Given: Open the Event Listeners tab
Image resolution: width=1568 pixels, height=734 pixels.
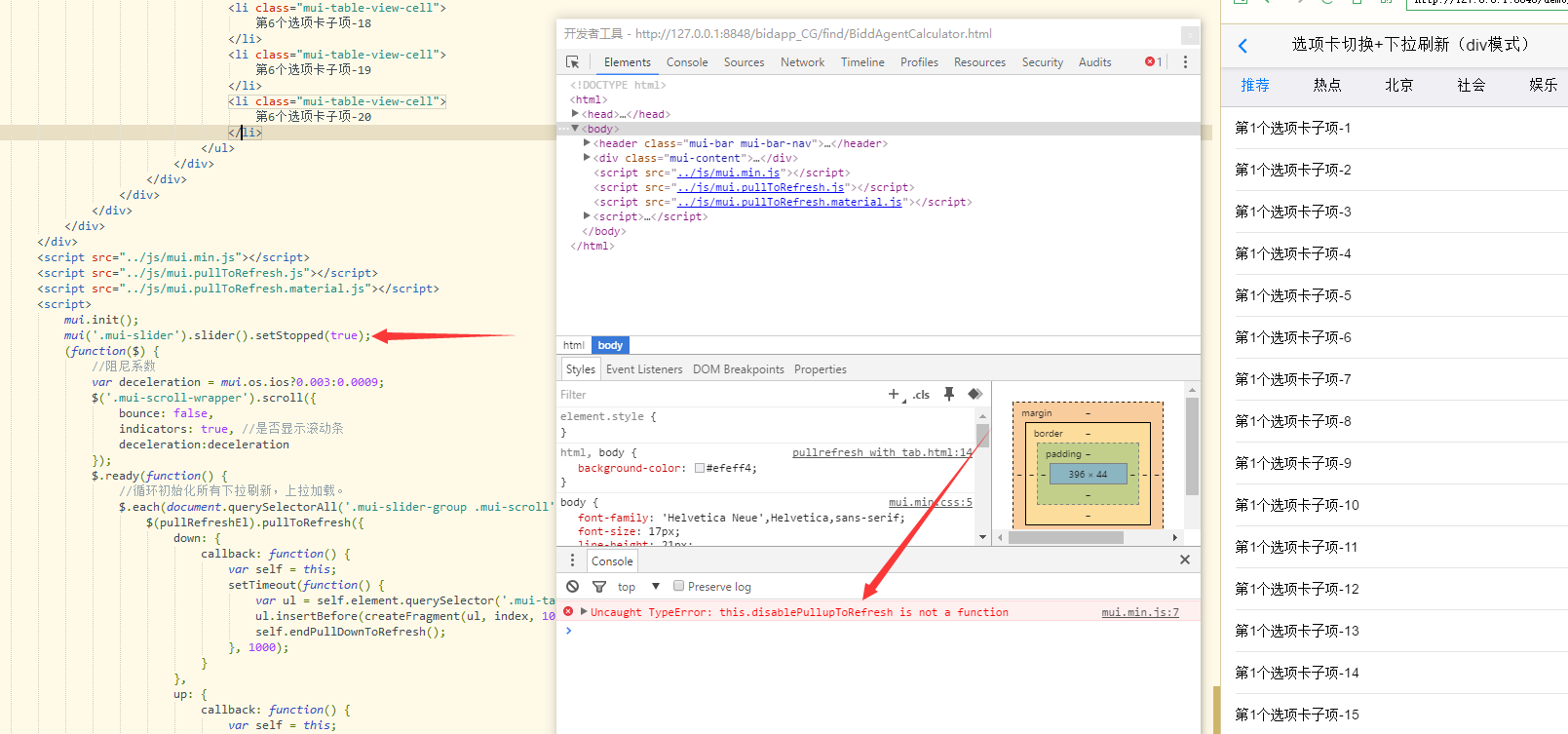Looking at the screenshot, I should point(644,369).
